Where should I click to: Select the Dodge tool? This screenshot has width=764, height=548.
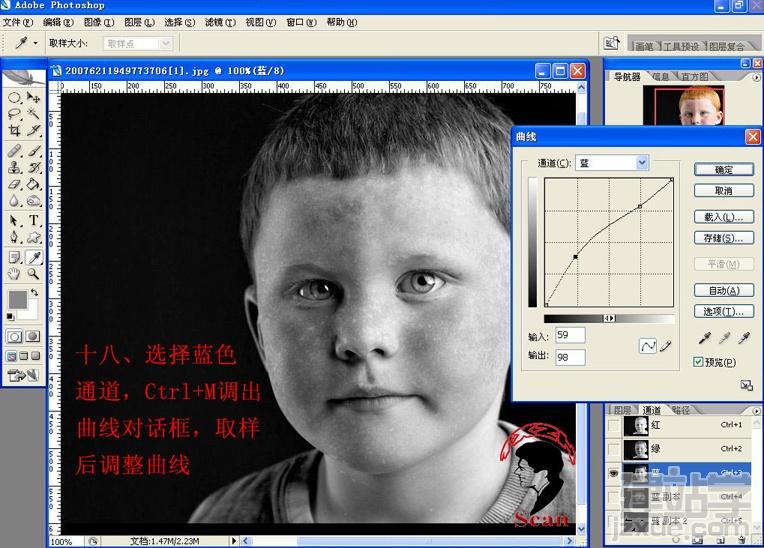click(x=33, y=201)
